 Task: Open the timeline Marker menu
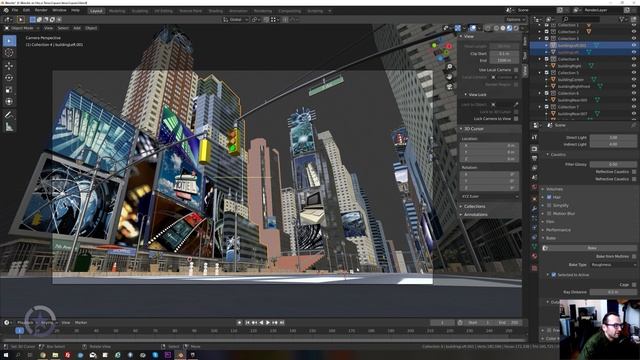[x=81, y=323]
